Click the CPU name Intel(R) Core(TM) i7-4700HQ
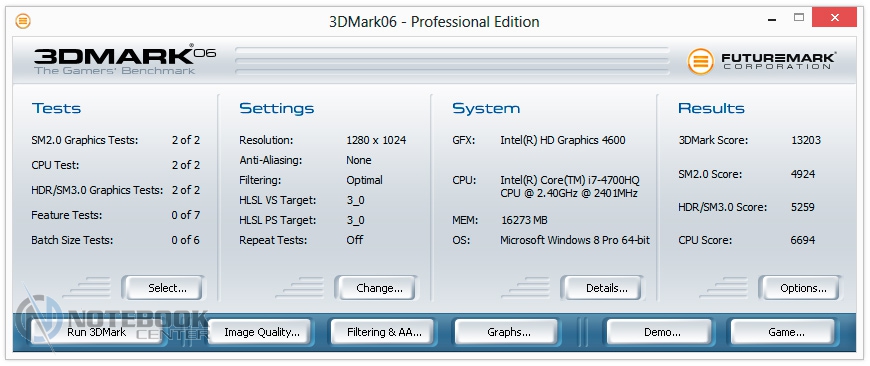Viewport: 870px width, 366px height. click(x=570, y=180)
